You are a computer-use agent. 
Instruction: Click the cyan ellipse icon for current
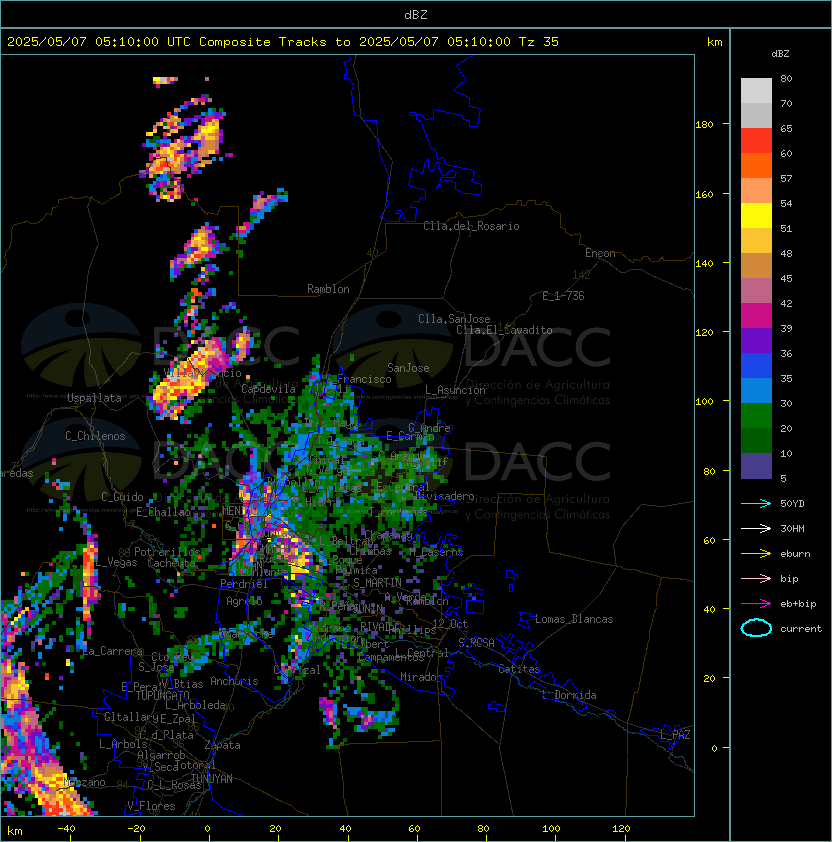[756, 628]
